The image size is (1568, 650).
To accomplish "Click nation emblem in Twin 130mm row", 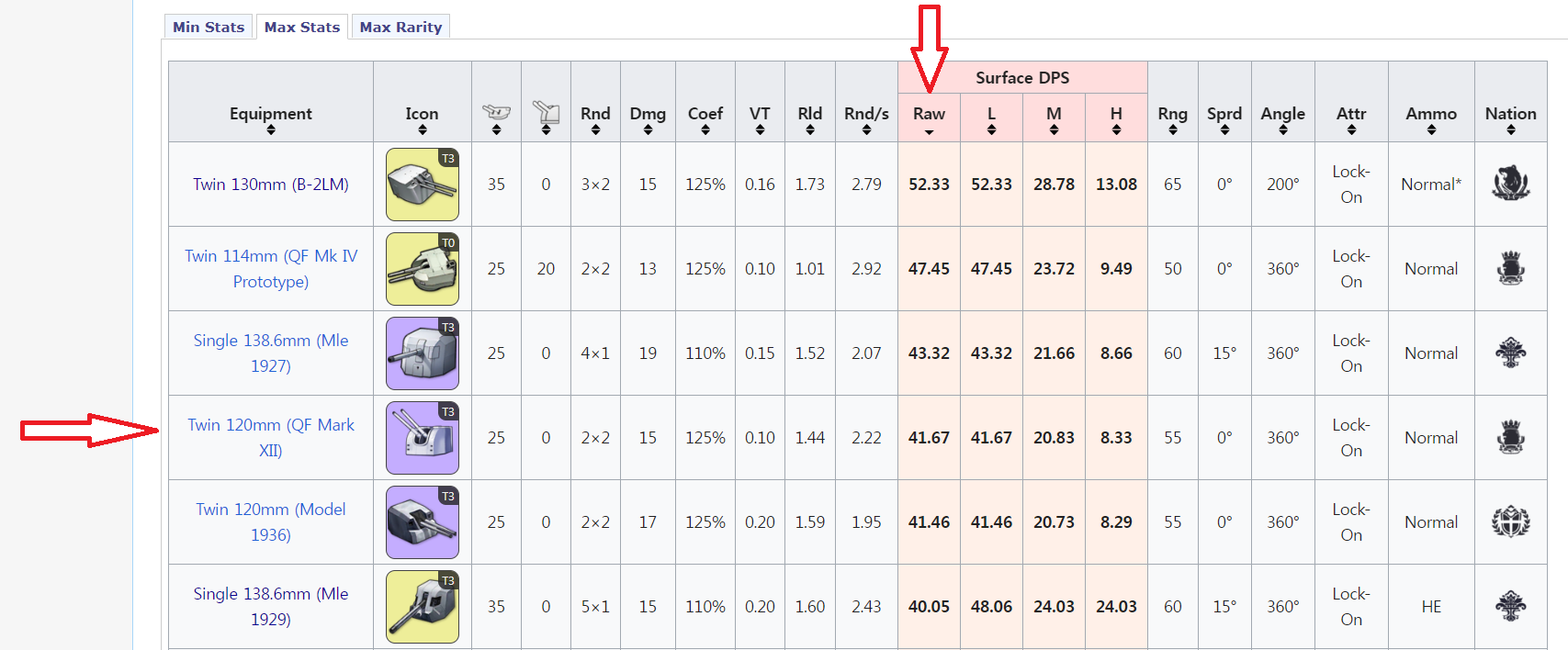I will pyautogui.click(x=1510, y=184).
